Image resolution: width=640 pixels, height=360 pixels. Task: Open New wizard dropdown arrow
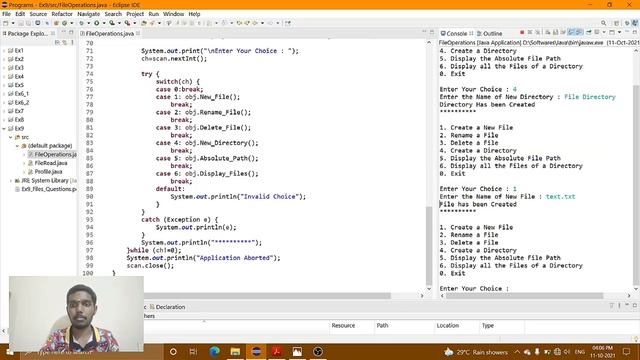13,23
